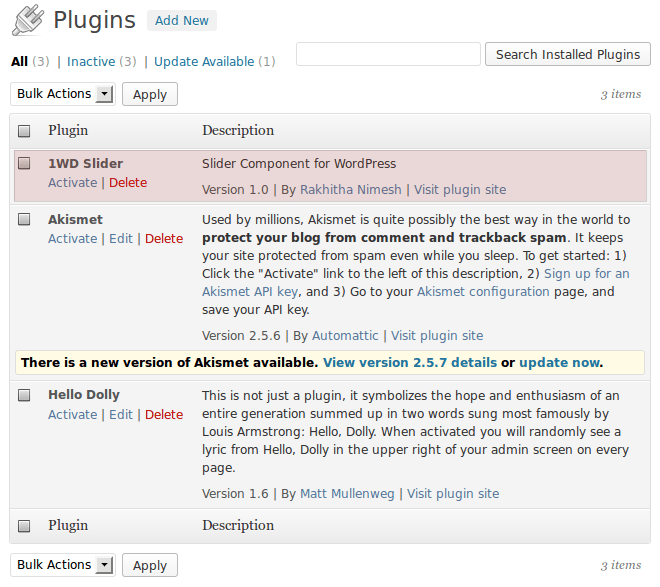Click update now for Akismet
This screenshot has height=587, width=660.
559,362
